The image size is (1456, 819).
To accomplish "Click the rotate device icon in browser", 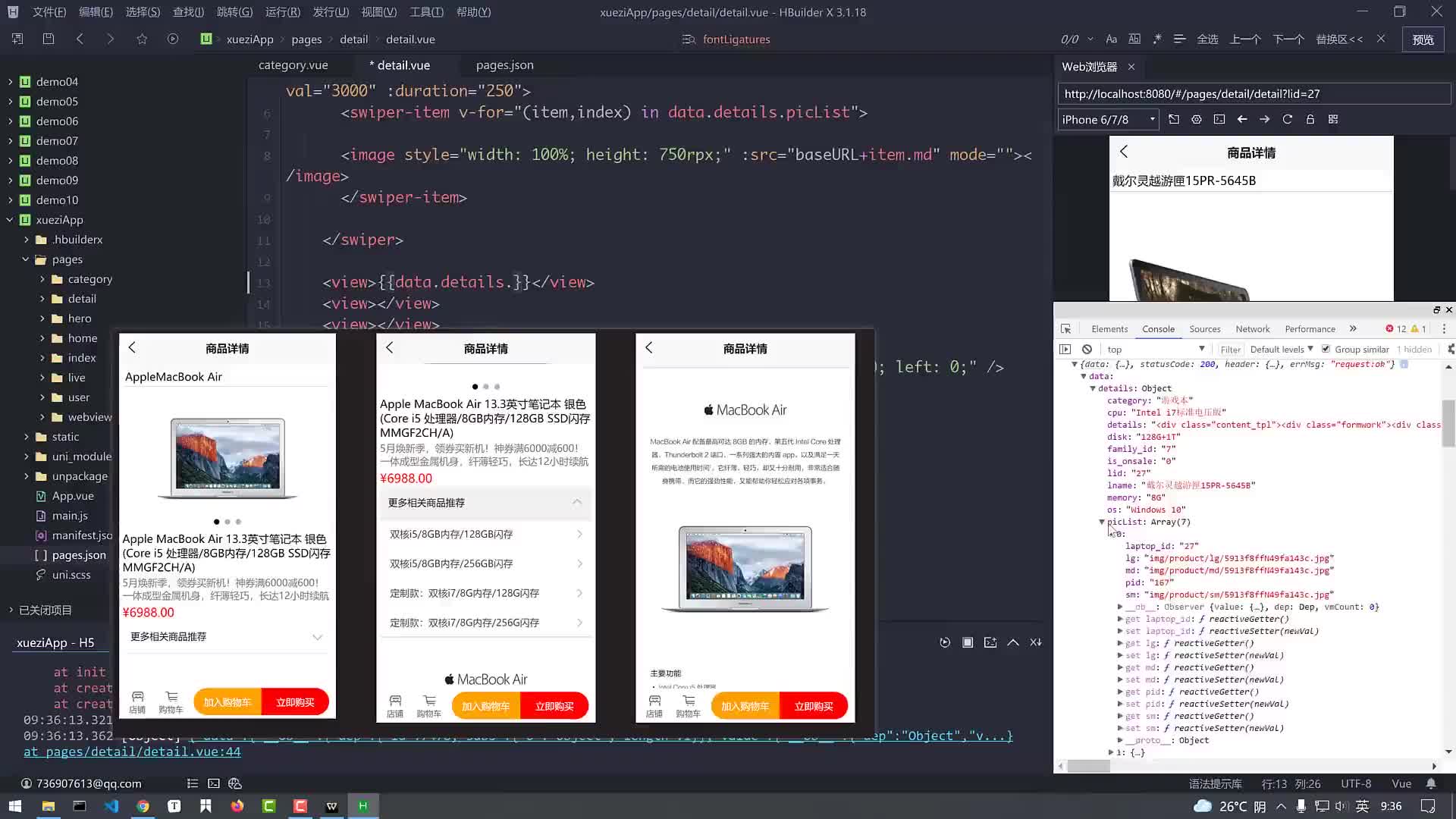I will 1174,119.
